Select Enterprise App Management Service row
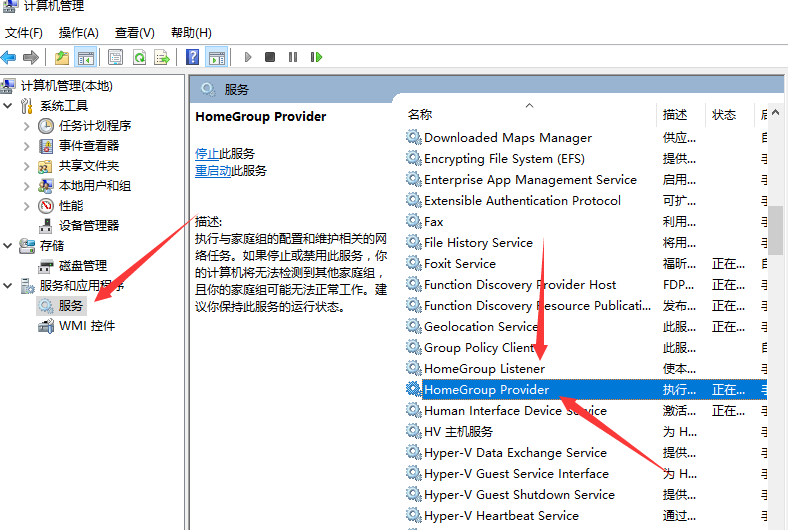Image resolution: width=788 pixels, height=530 pixels. tap(585, 180)
